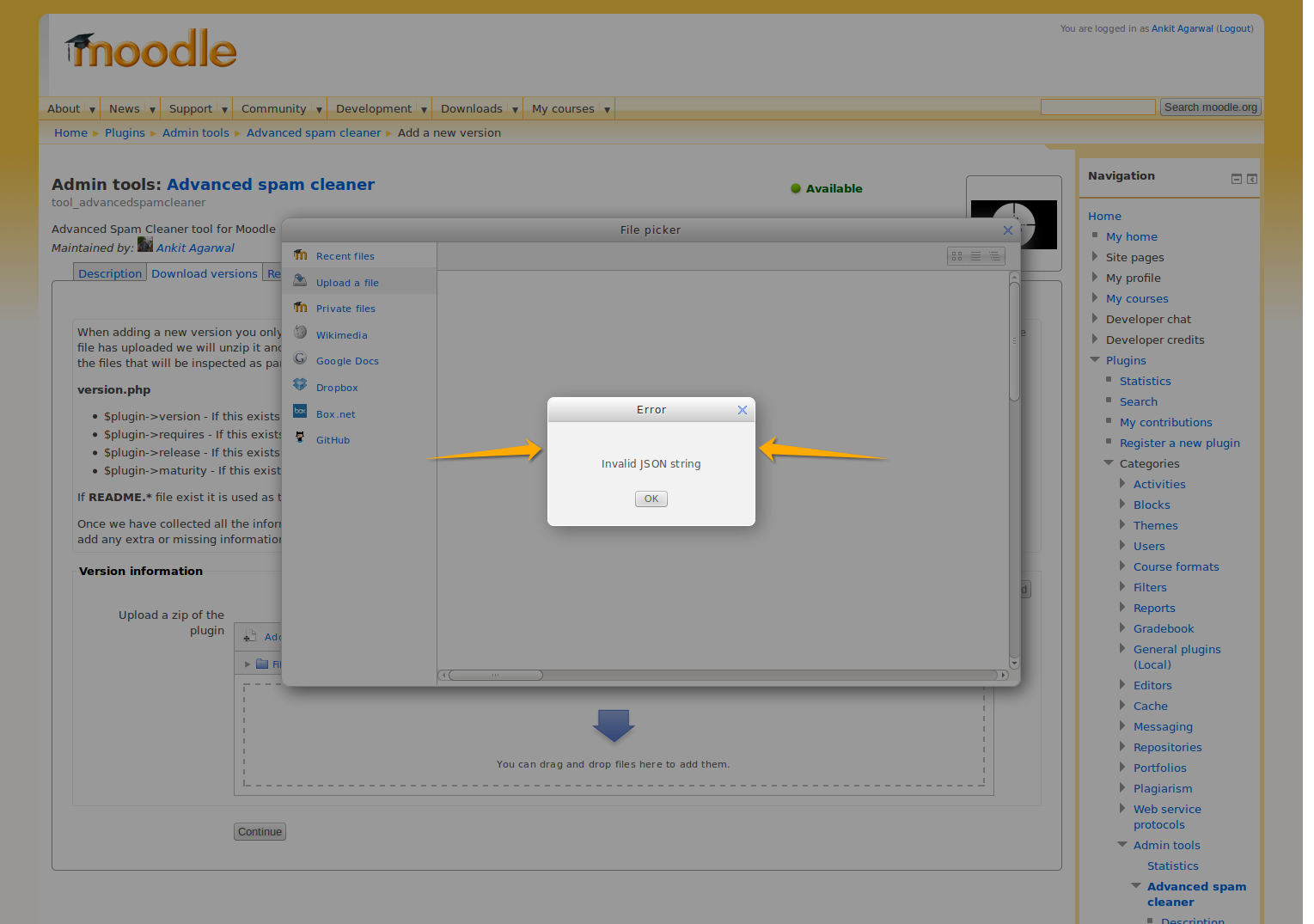
Task: Click the Moodle logo
Action: point(150,49)
